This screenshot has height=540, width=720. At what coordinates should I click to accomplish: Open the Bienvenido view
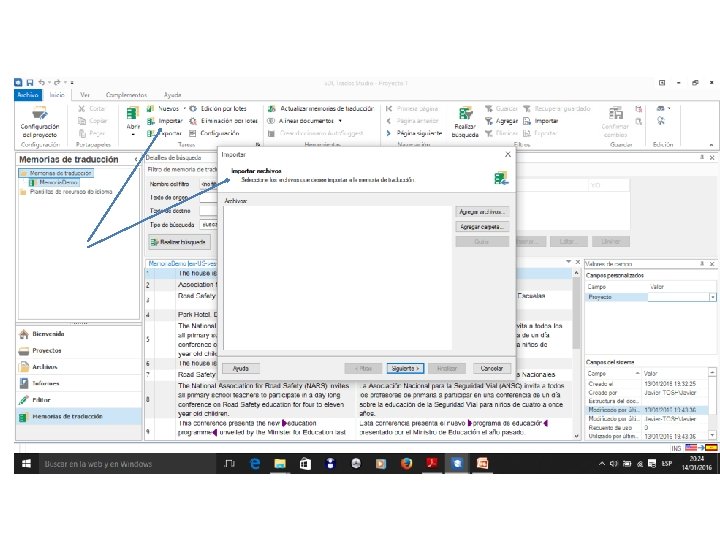tap(79, 334)
